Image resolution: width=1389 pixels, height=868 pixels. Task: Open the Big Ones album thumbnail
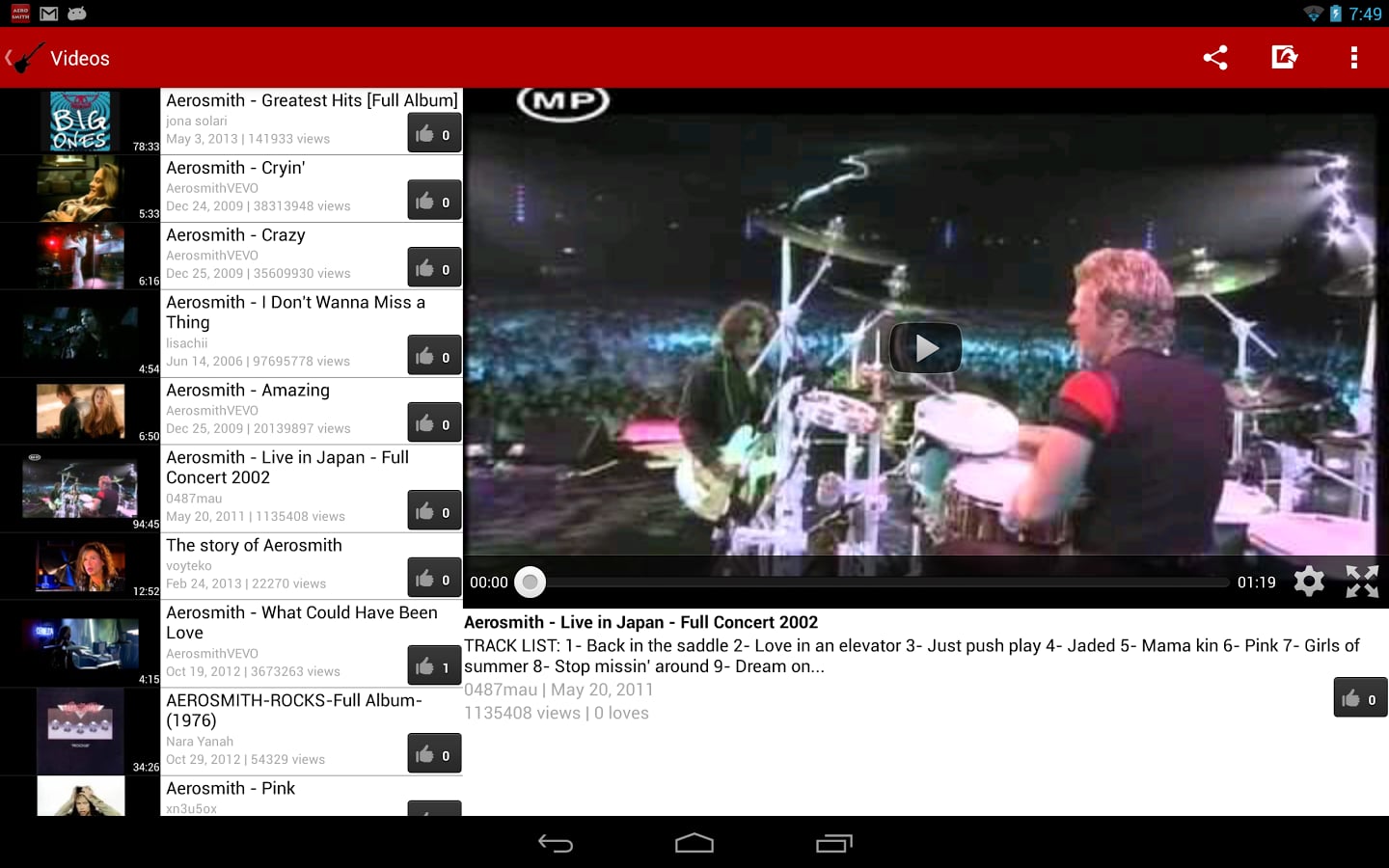coord(80,122)
